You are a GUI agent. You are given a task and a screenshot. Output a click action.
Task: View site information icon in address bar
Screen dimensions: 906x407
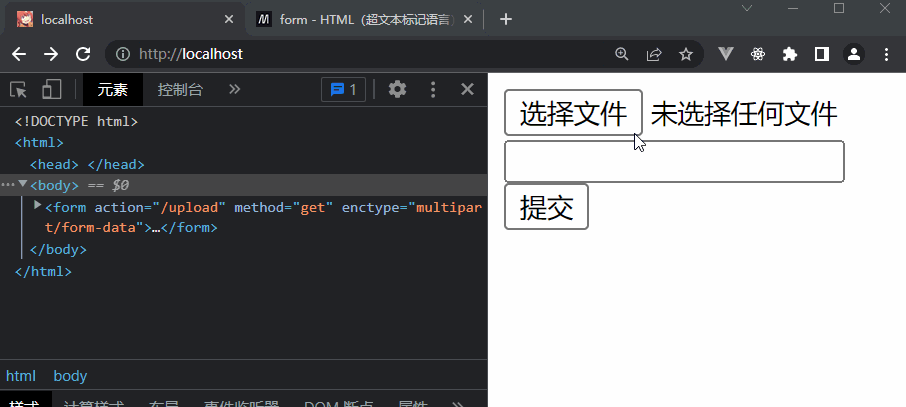(122, 54)
